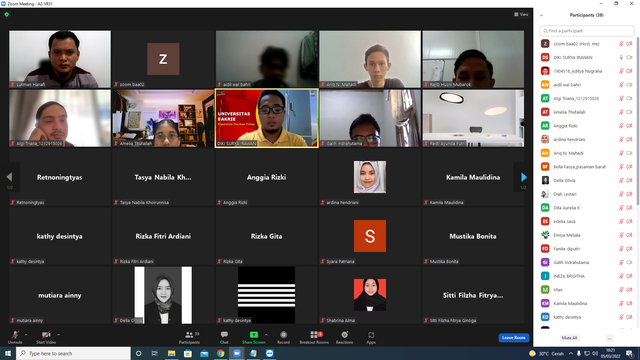Click Ariq N. Mahadi video tile

pos(370,59)
